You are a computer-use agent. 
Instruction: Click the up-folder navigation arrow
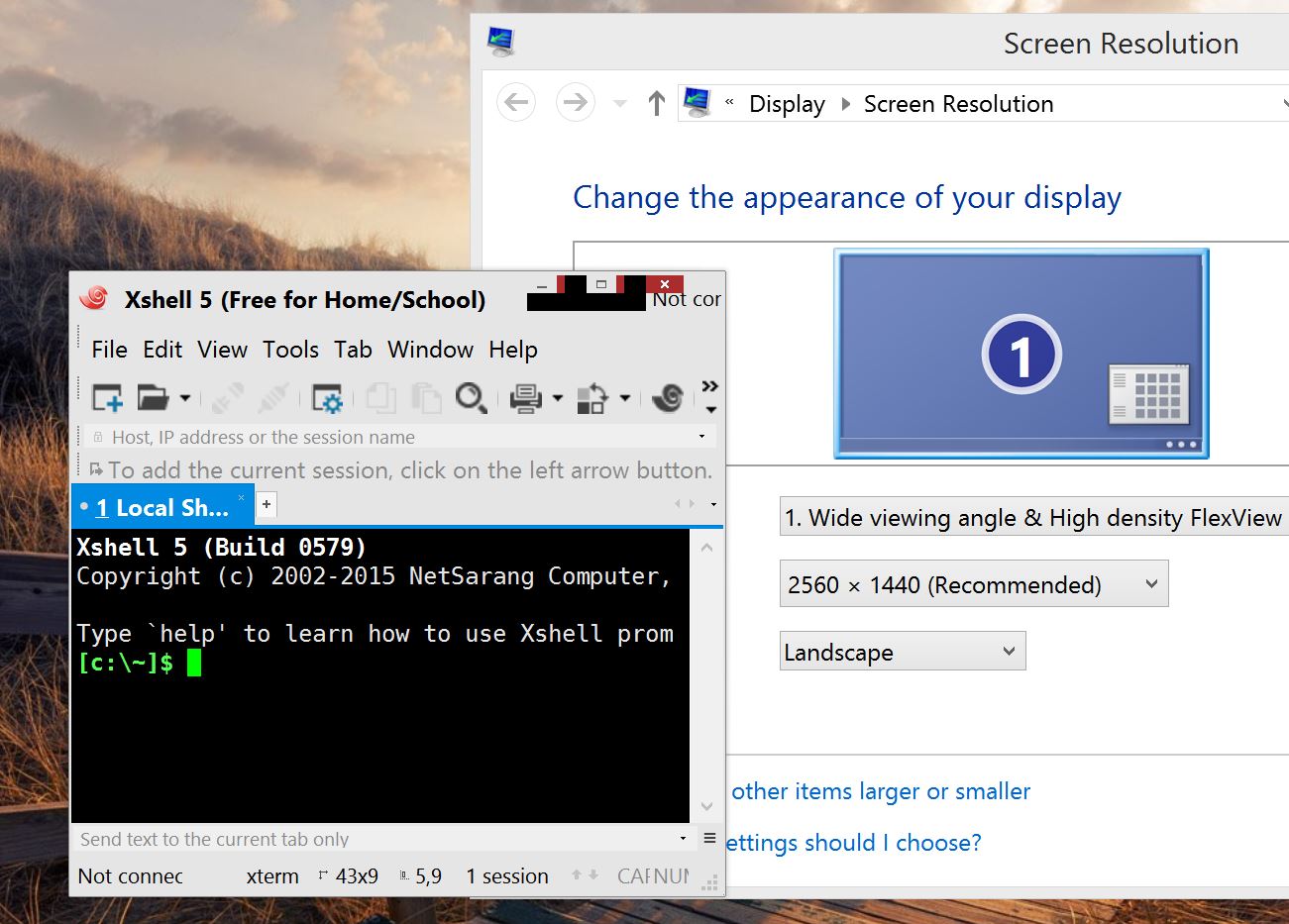[655, 102]
